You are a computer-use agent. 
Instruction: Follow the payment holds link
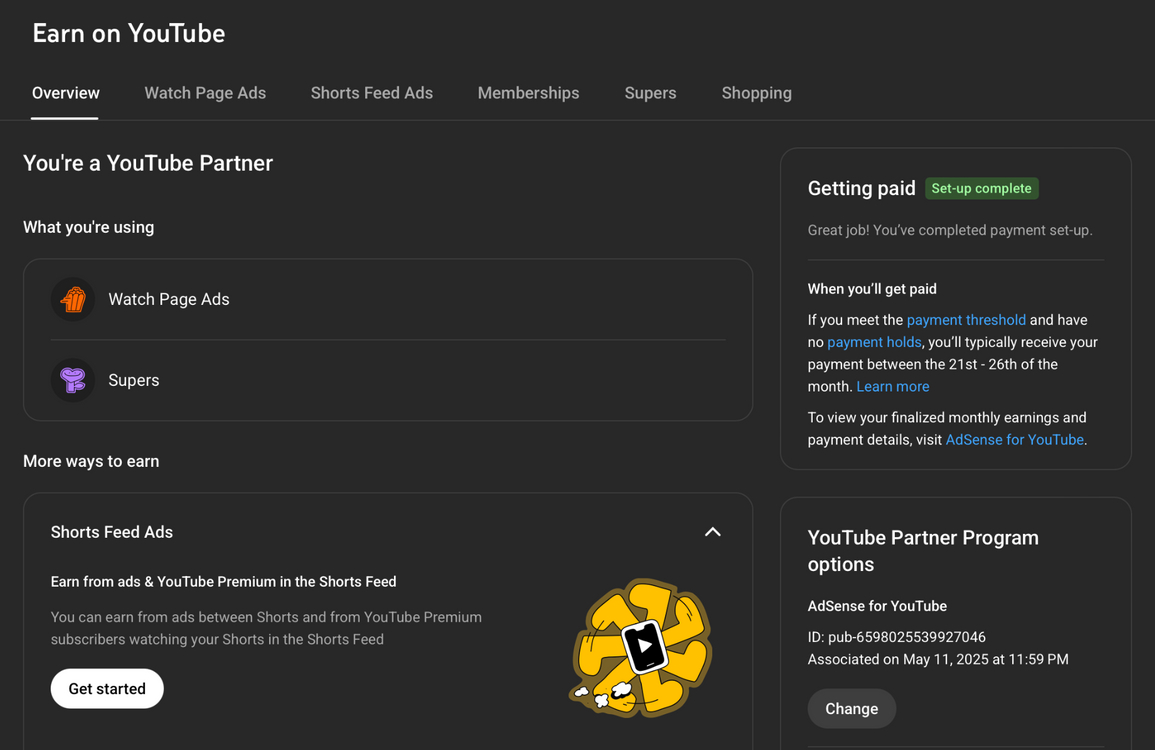click(874, 342)
